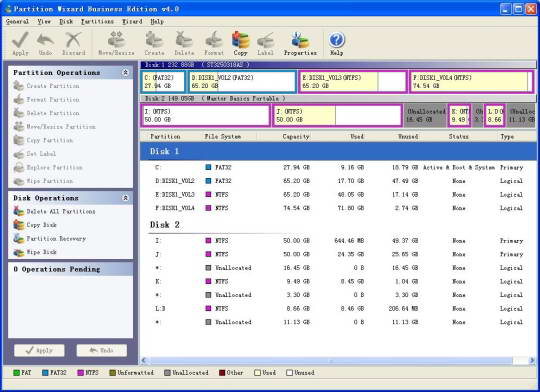Choose Move/Resize Partition in sidebar
Screen dimensions: 540x392
[x=54, y=127]
